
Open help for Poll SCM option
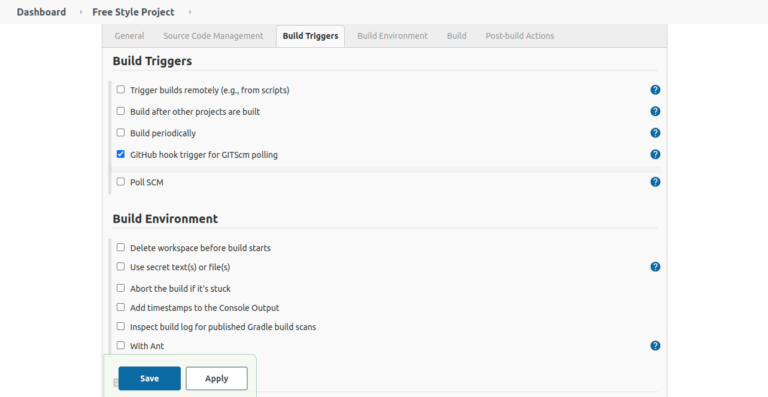tap(655, 182)
